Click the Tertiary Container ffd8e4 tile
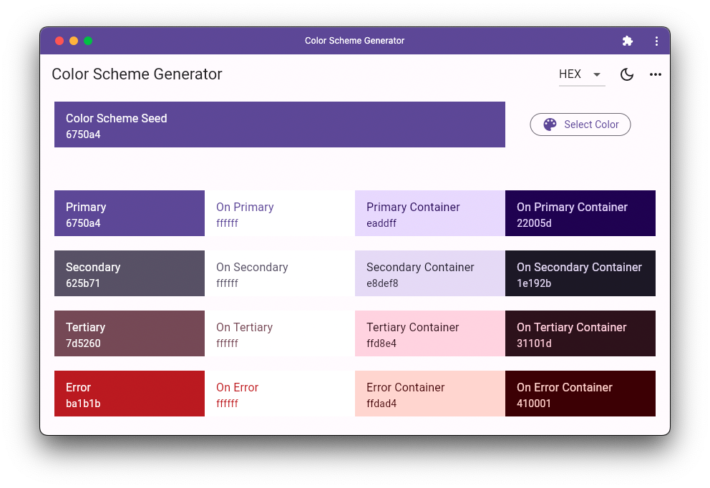710x488 pixels. pyautogui.click(x=430, y=334)
